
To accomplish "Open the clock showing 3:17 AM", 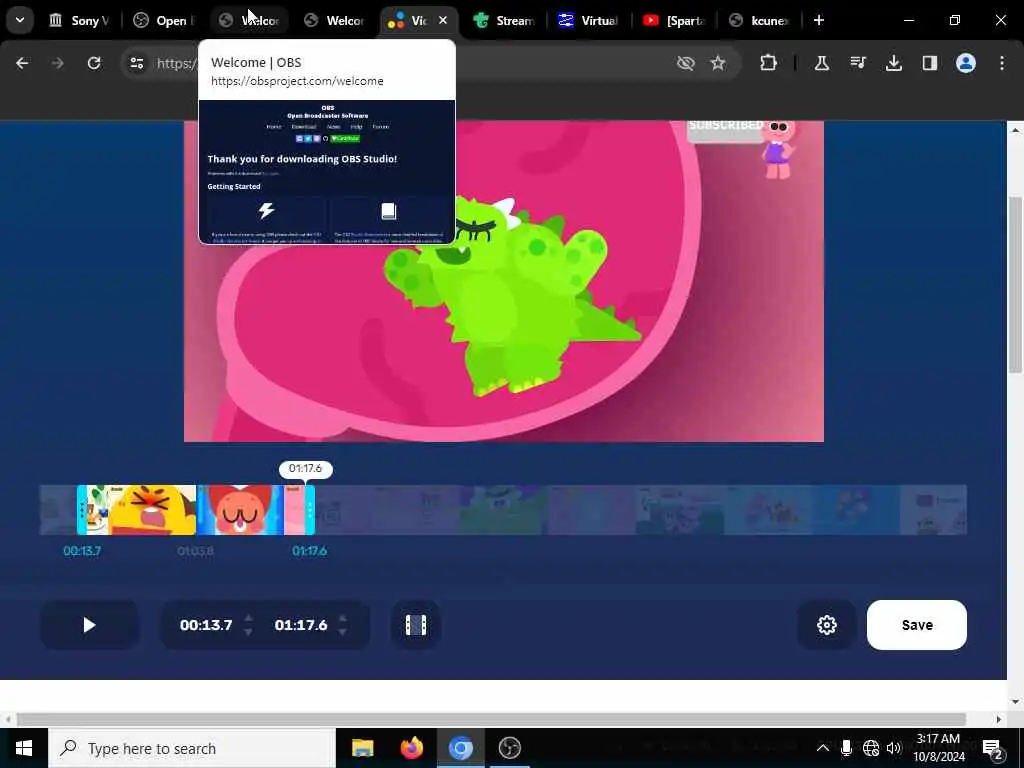I will click(x=938, y=748).
